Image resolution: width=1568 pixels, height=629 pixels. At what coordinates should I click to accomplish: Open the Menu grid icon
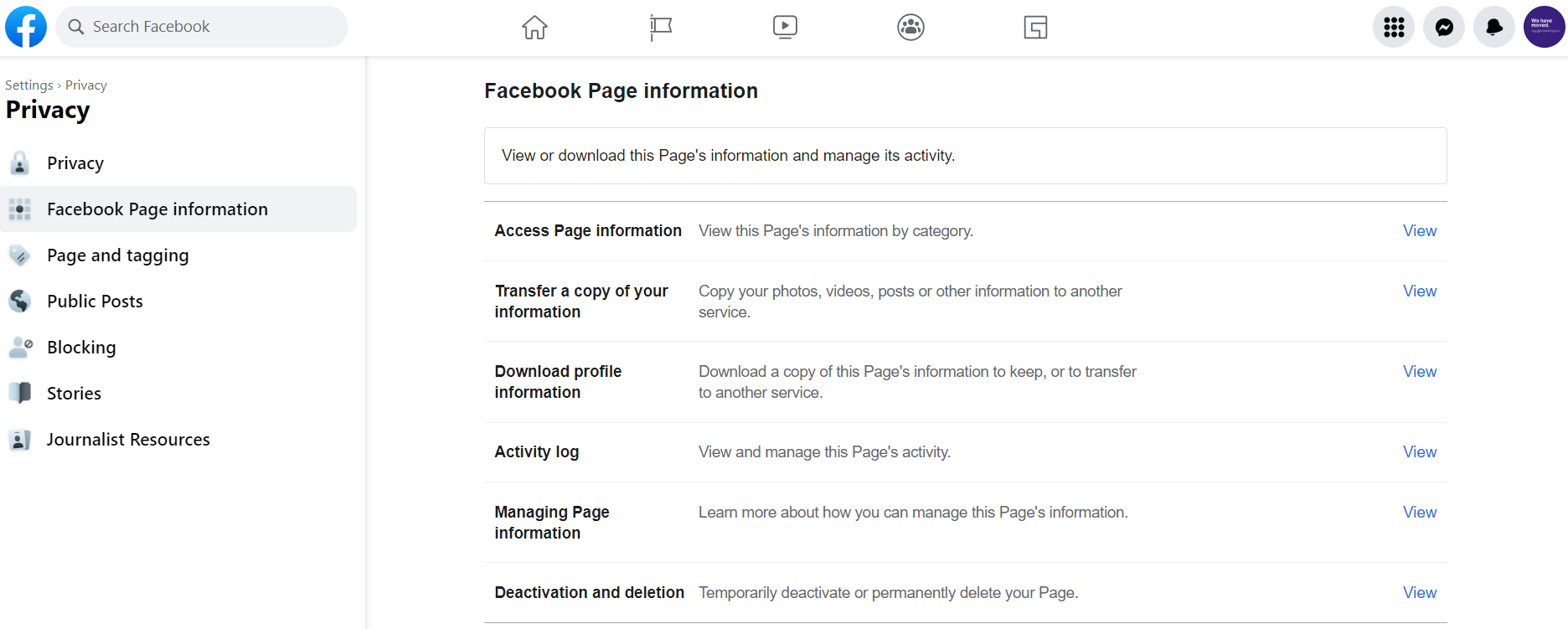coord(1394,28)
